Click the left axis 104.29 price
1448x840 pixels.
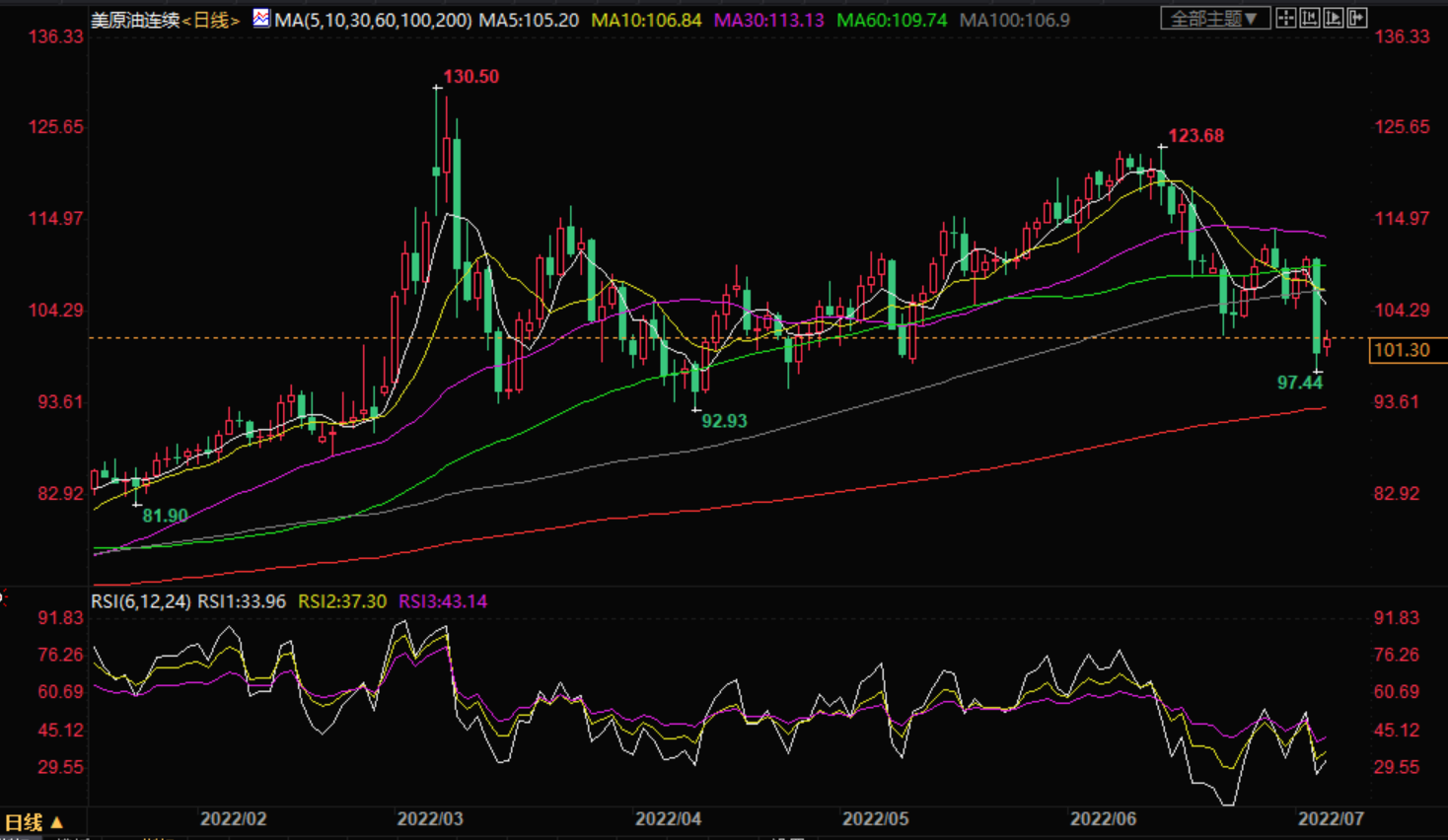pyautogui.click(x=56, y=311)
